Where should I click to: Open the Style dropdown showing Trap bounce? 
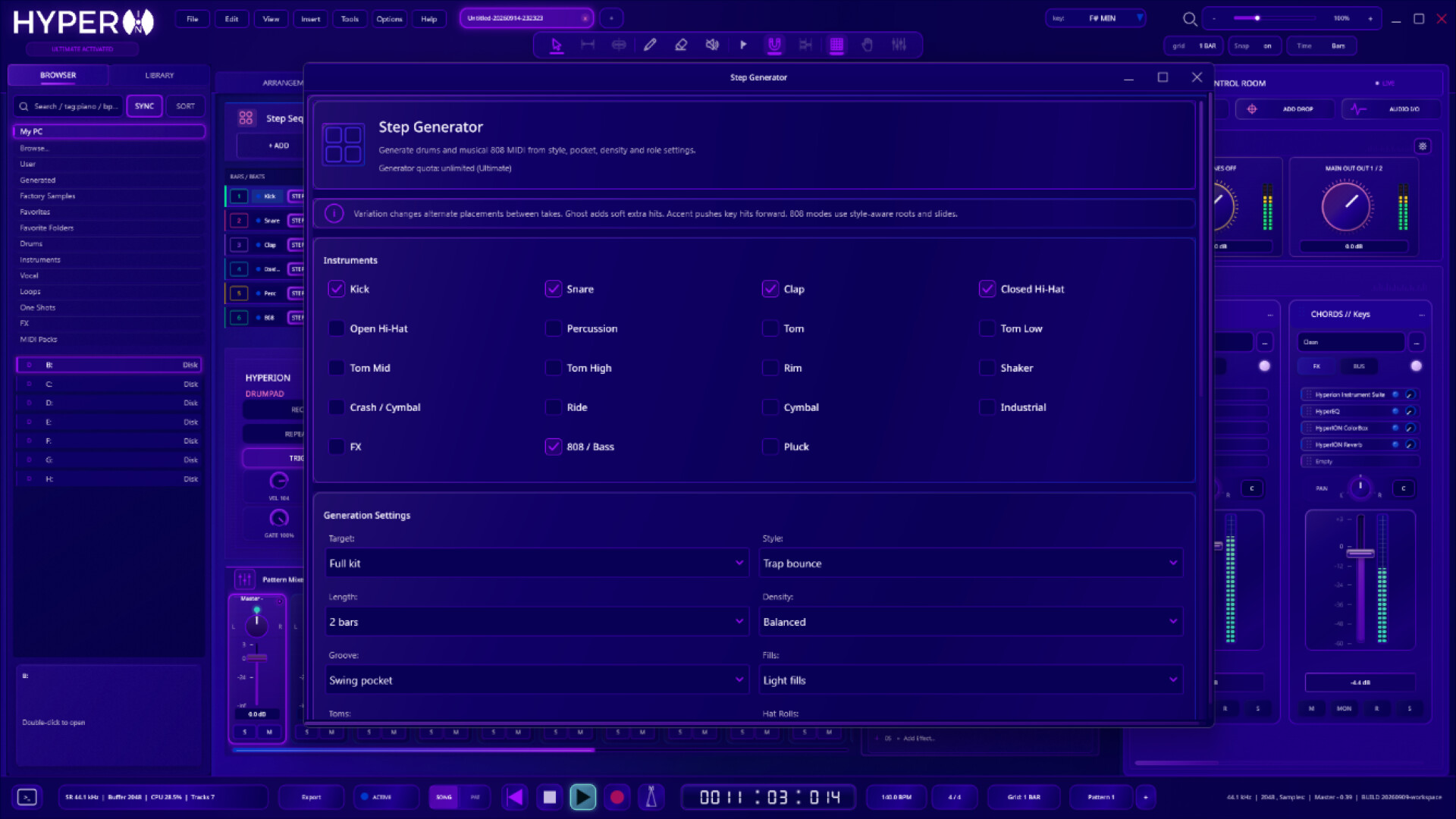click(x=971, y=563)
